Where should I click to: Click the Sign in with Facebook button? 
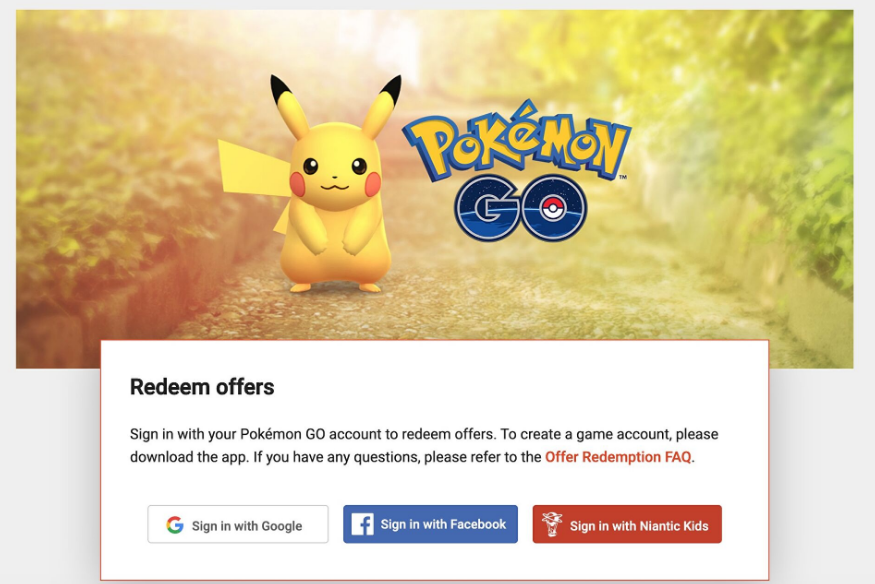click(x=430, y=524)
